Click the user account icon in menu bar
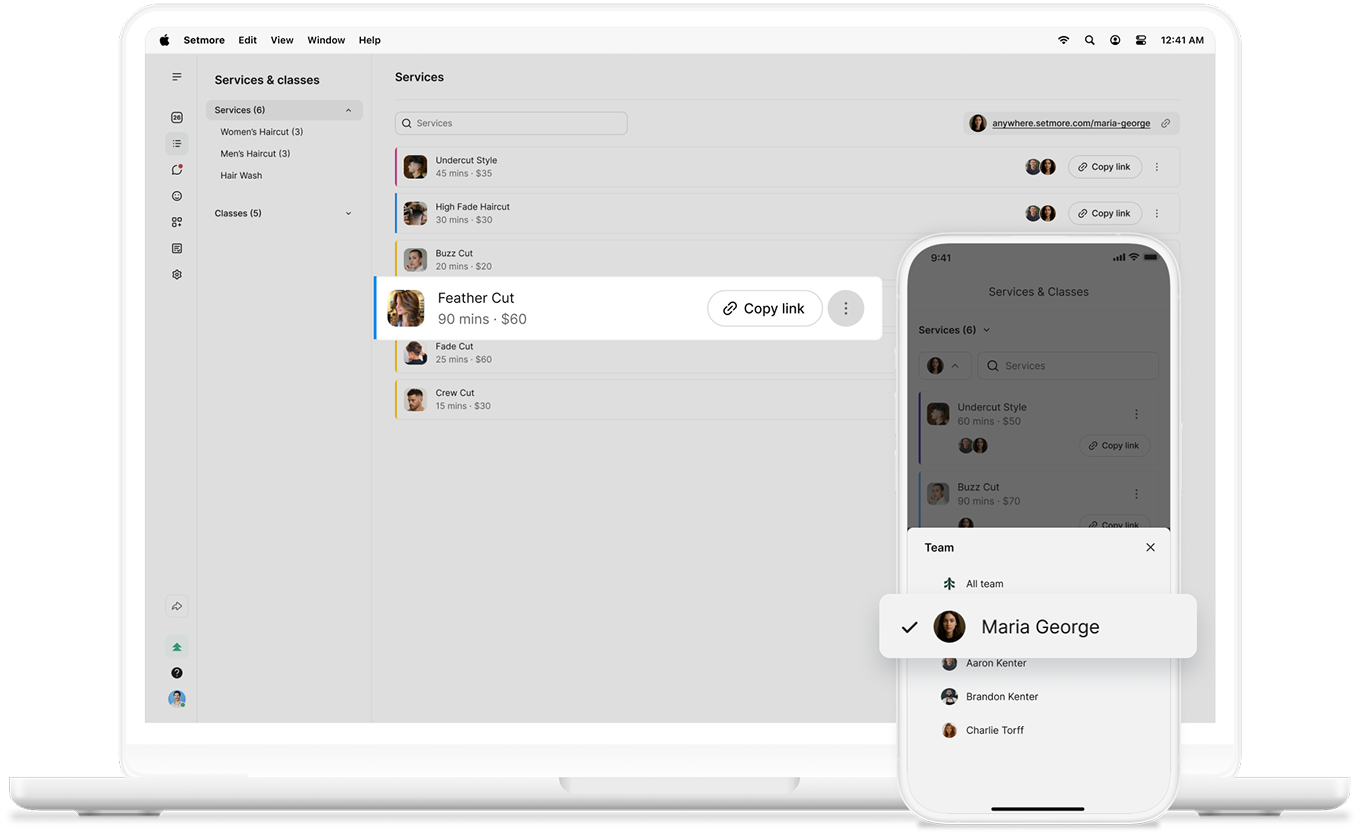This screenshot has width=1360, height=840. tap(1115, 40)
